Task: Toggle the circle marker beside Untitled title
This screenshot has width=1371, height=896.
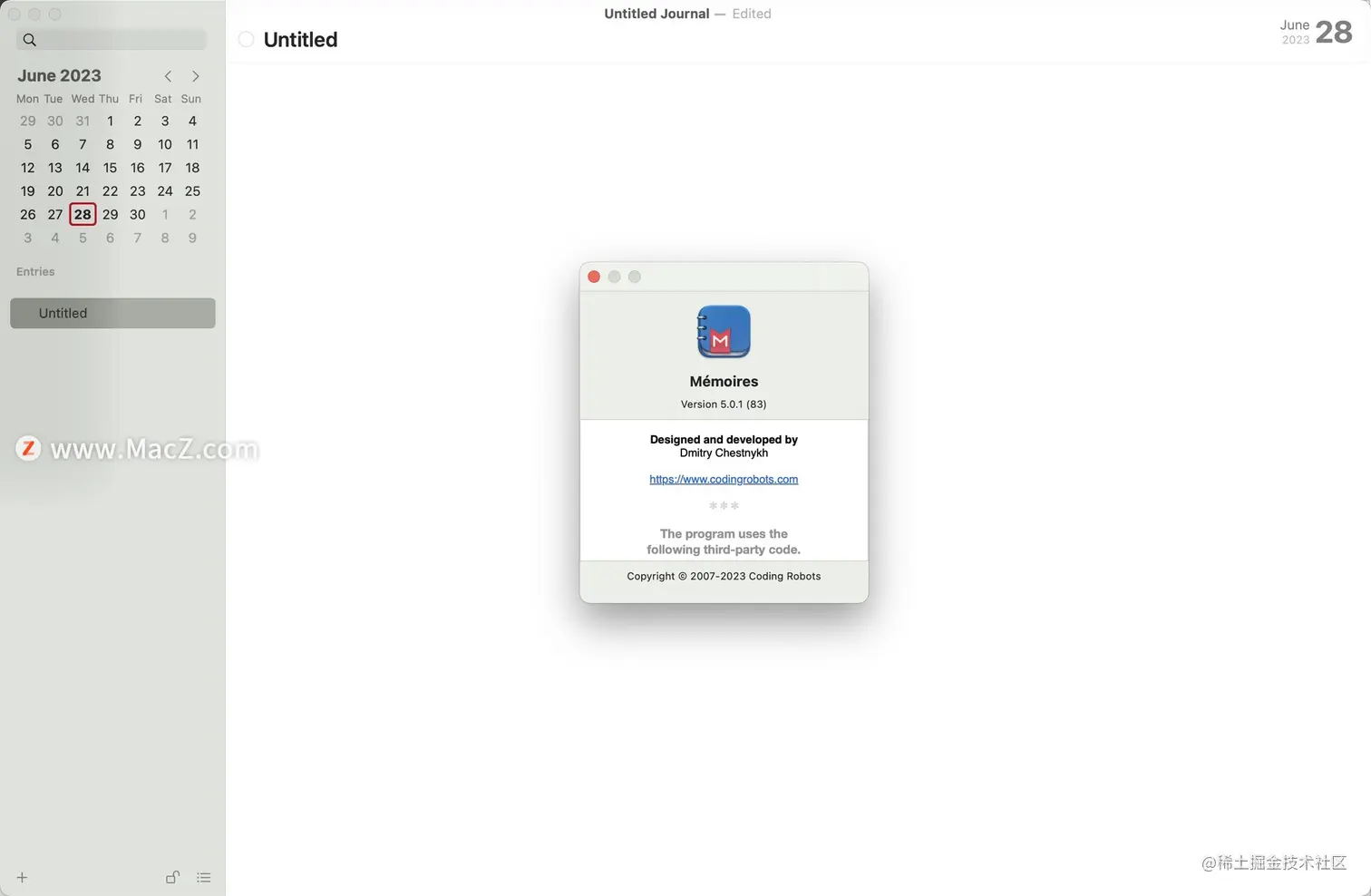Action: pyautogui.click(x=246, y=39)
